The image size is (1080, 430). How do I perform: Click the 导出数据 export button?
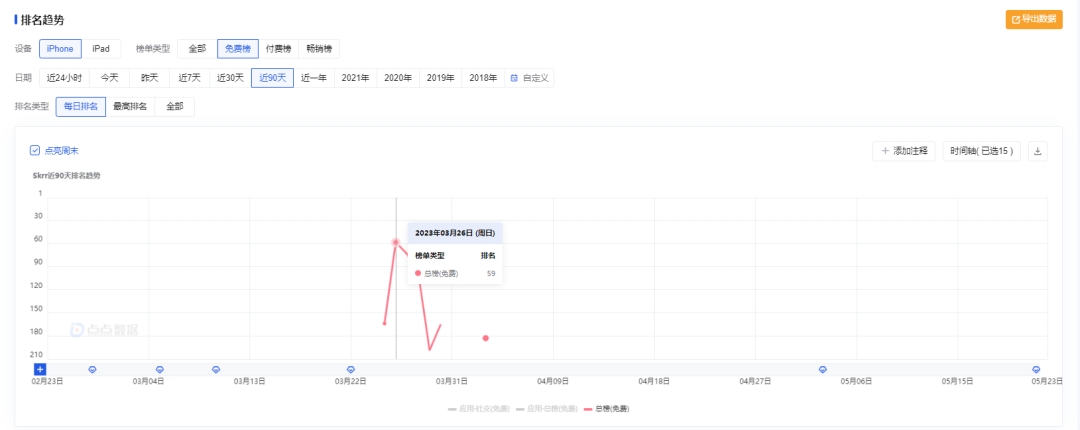click(x=1032, y=19)
